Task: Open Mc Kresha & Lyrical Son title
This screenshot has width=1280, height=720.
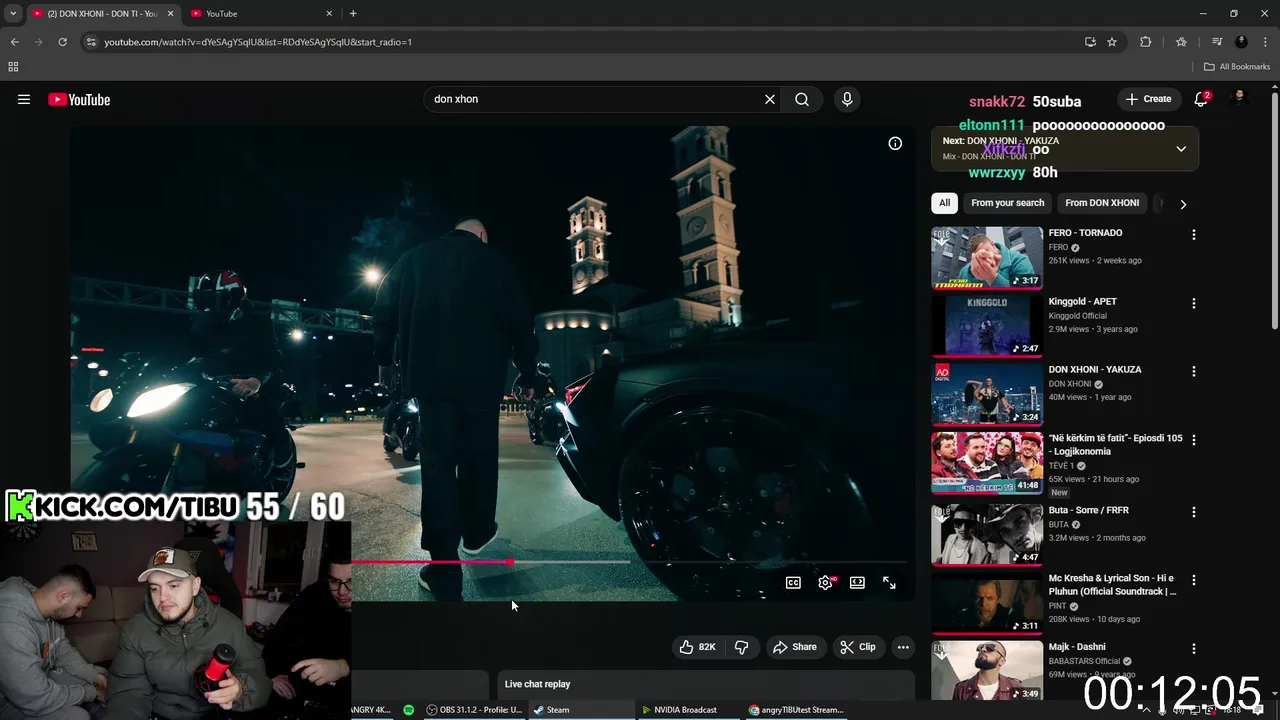Action: click(x=1112, y=585)
